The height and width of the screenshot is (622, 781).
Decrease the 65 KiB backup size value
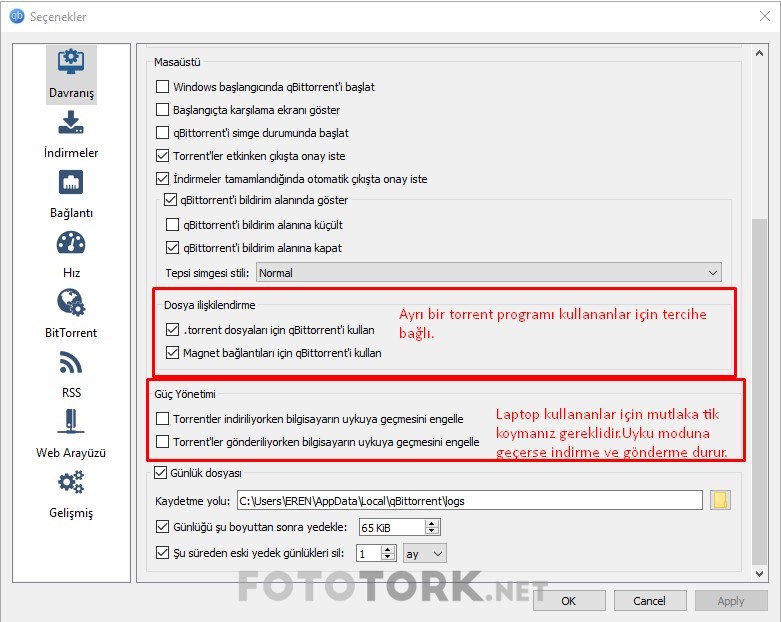click(x=432, y=531)
